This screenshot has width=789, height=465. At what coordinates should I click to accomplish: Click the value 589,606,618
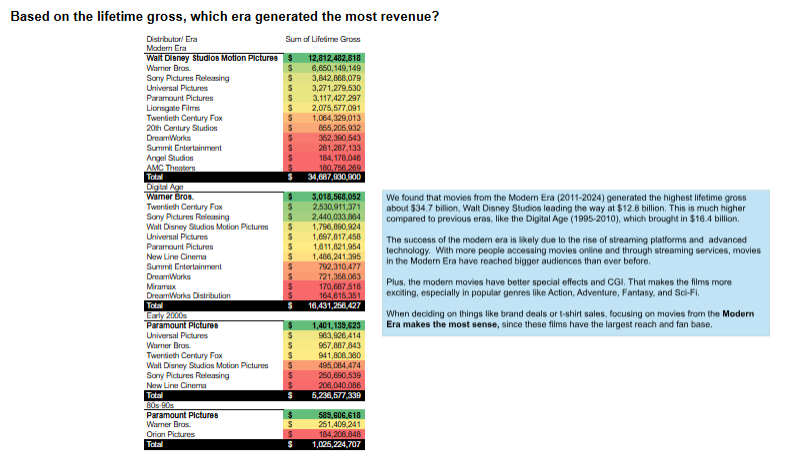coord(339,415)
